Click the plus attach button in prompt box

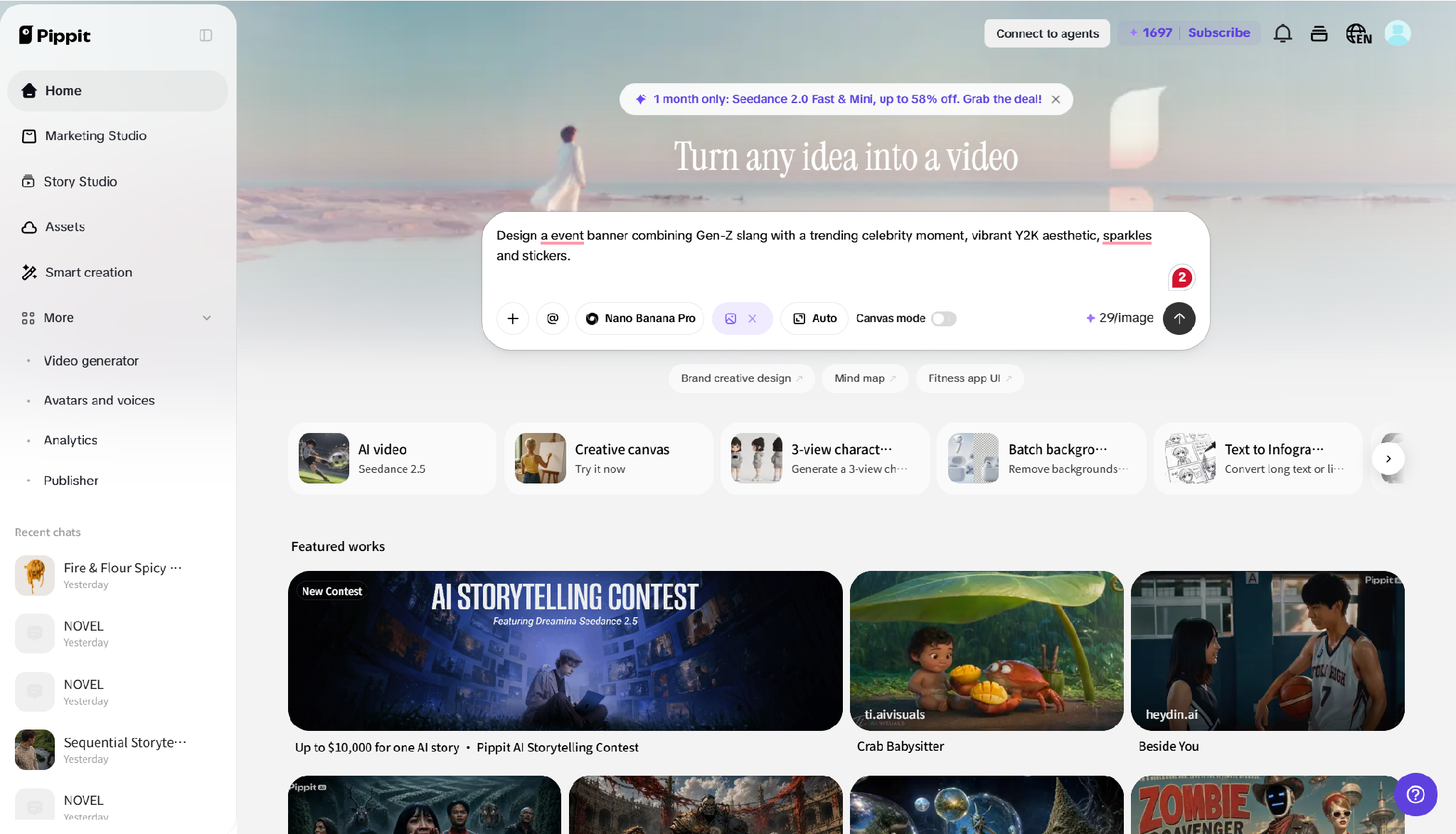coord(513,319)
